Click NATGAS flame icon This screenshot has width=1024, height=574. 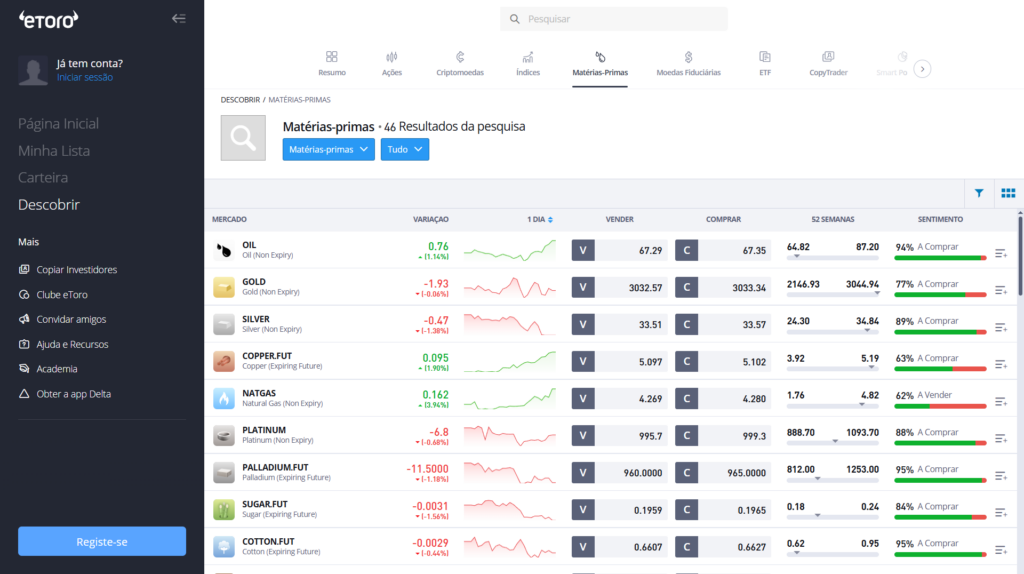tap(224, 398)
